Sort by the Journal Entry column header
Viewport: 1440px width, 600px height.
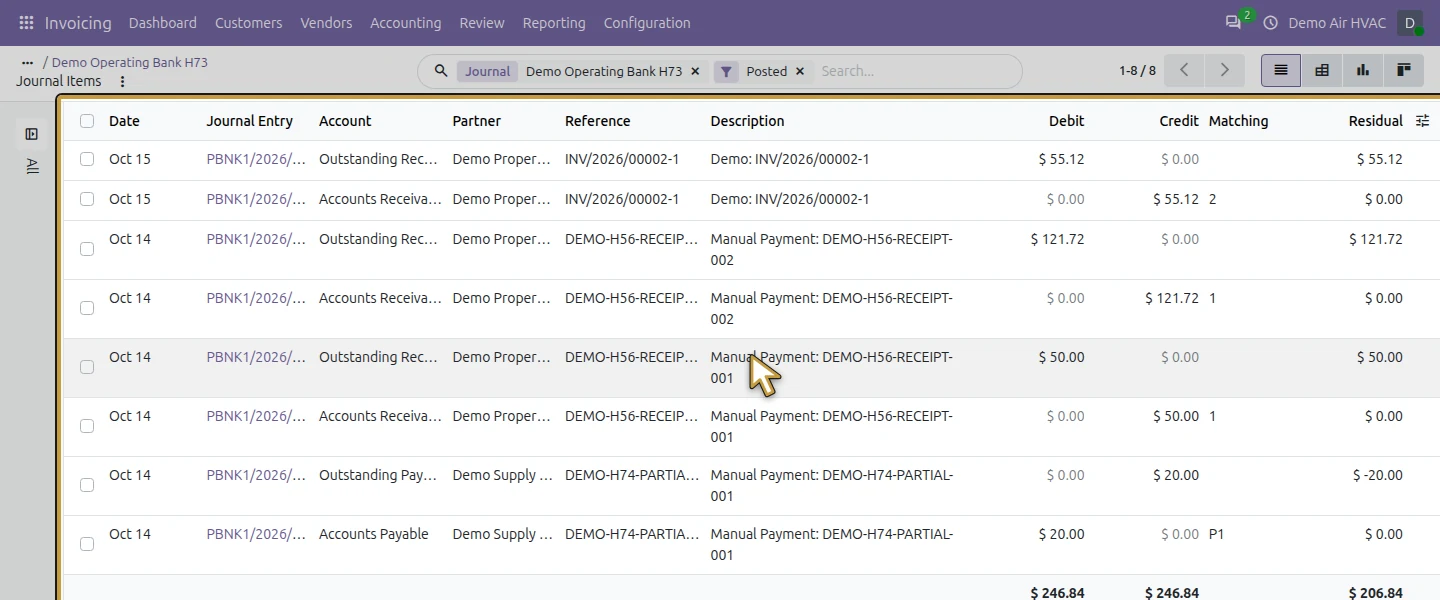(x=250, y=121)
